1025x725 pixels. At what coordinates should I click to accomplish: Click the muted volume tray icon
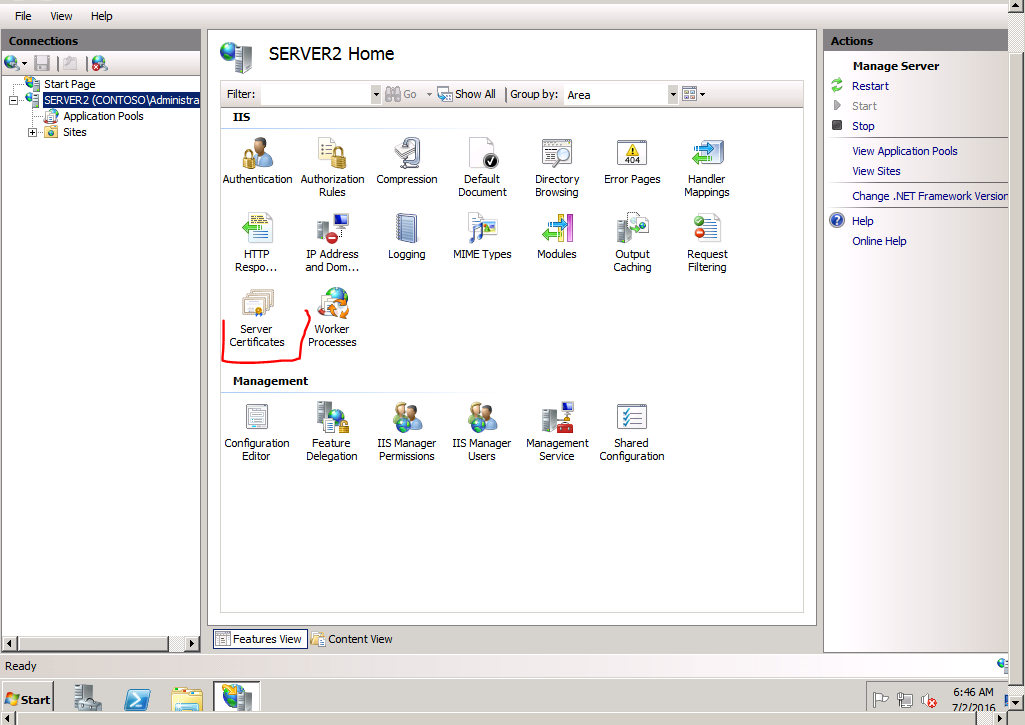pos(929,701)
